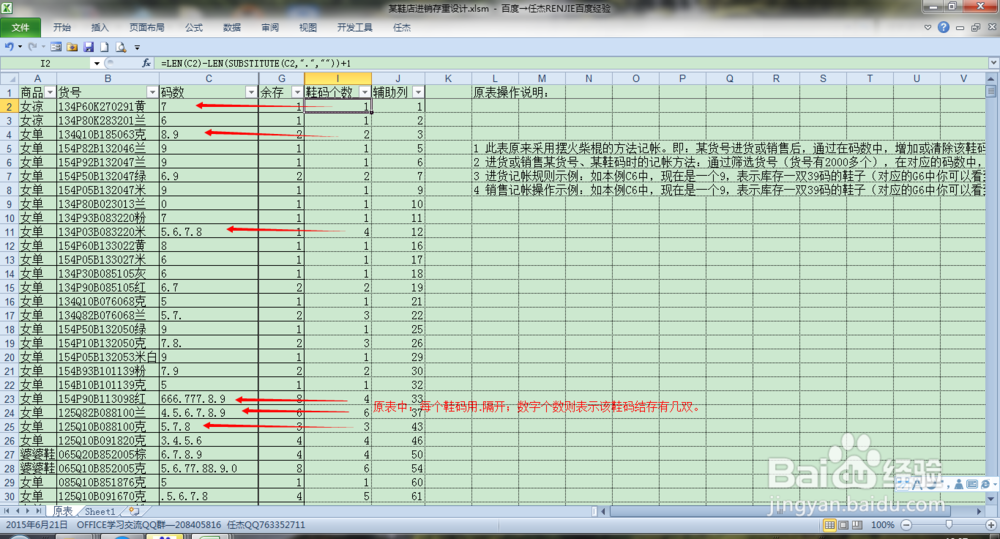Click the Save floppy disk icon

point(89,47)
